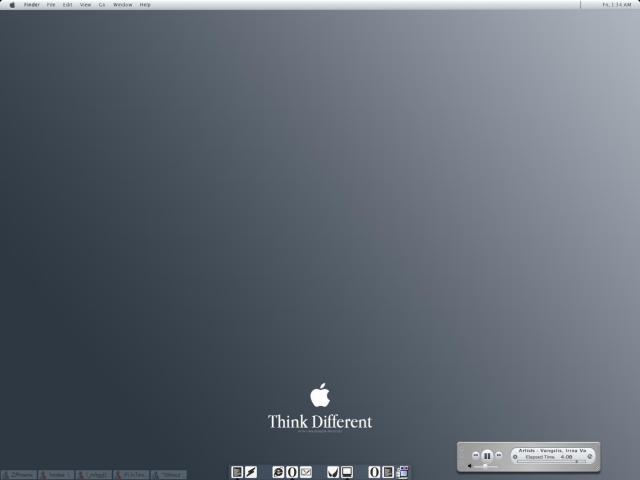640x480 pixels.
Task: Open the Mail envelope dock icon
Action: click(306, 472)
